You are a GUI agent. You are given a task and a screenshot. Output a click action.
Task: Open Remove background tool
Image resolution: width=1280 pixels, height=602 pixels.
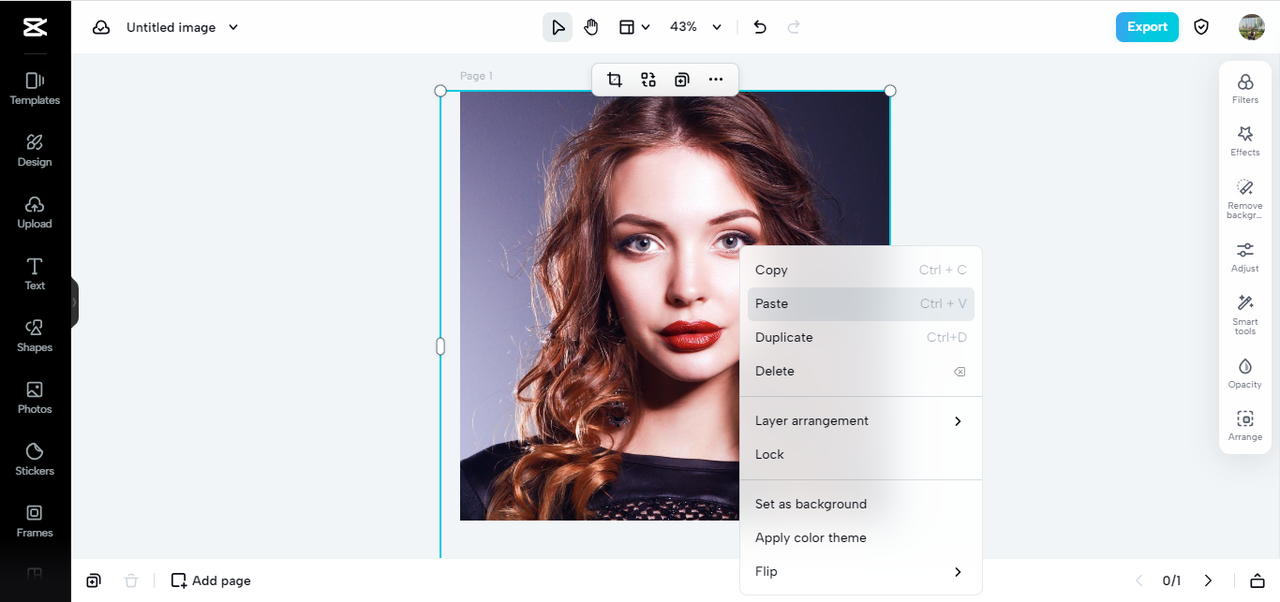coord(1245,199)
